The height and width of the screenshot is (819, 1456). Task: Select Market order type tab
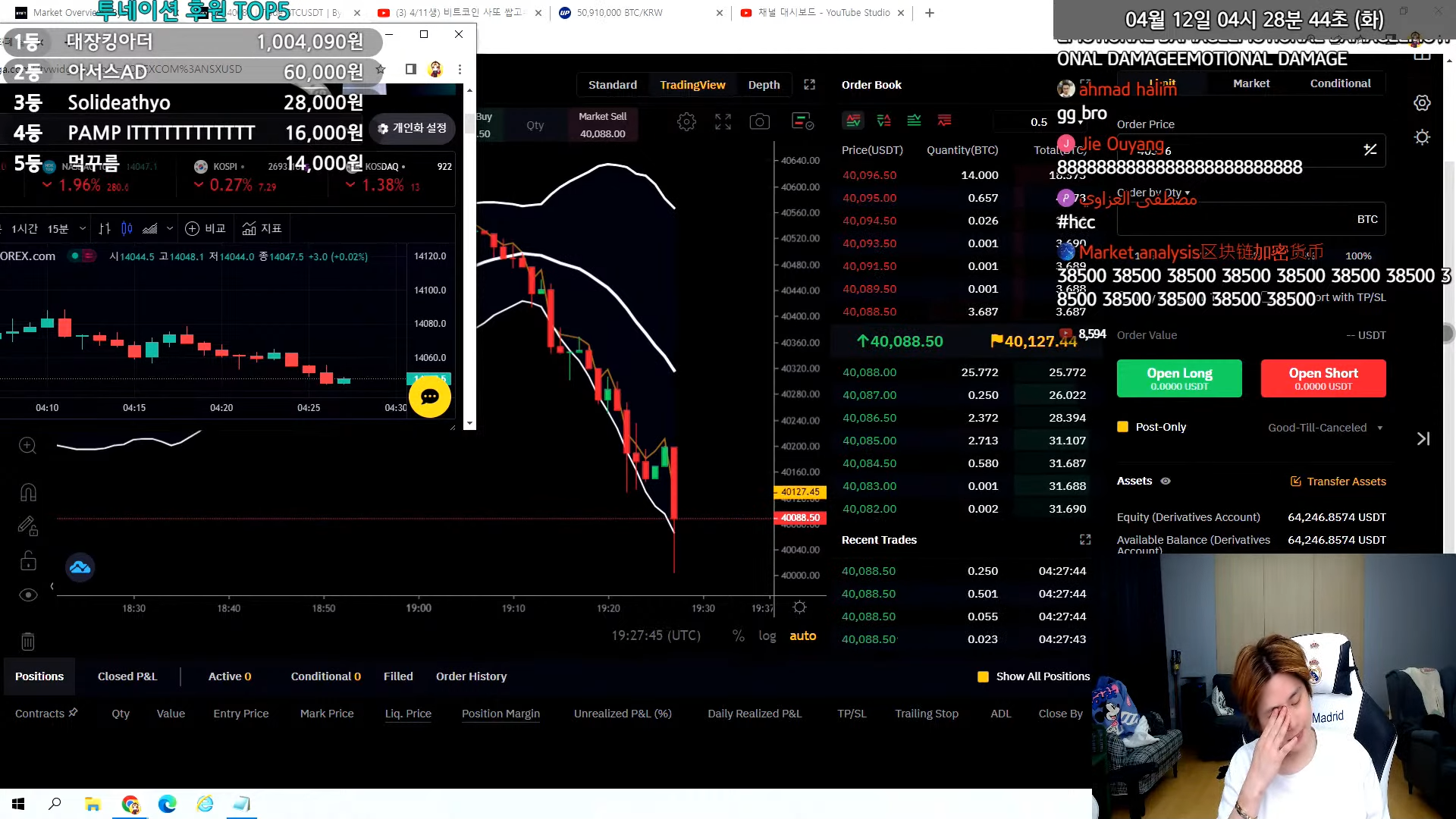pos(1251,83)
